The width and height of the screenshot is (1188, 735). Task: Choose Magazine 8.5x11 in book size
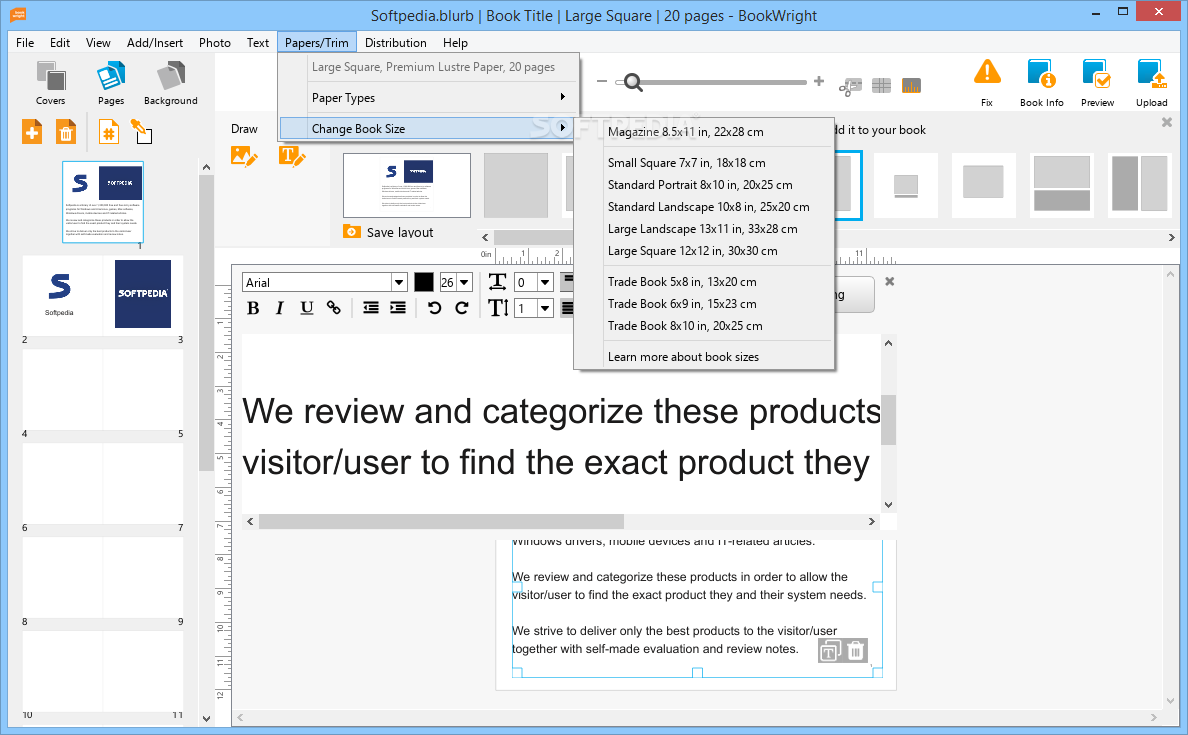tap(704, 132)
